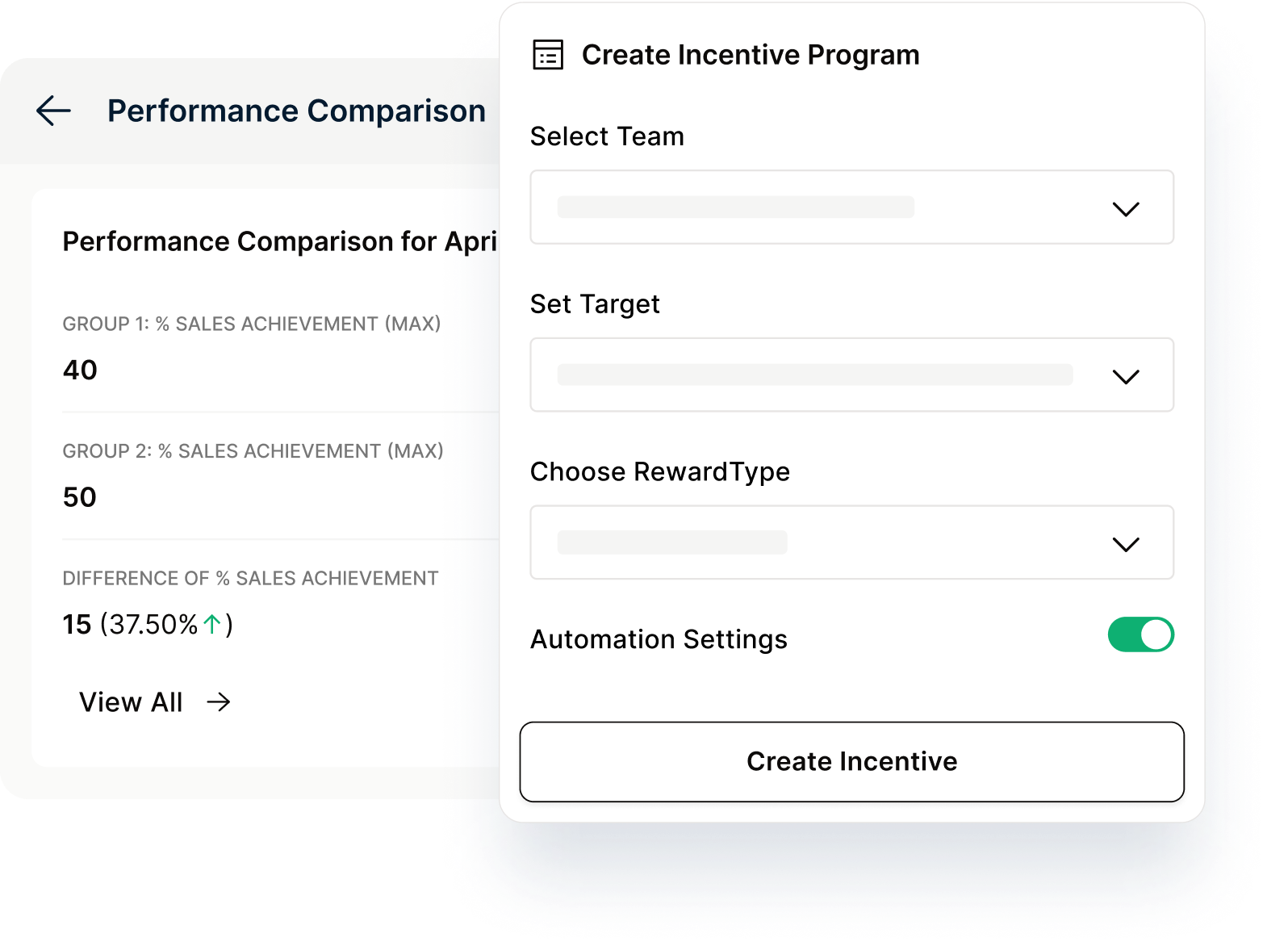
Task: Open the View All link
Action: 132,702
